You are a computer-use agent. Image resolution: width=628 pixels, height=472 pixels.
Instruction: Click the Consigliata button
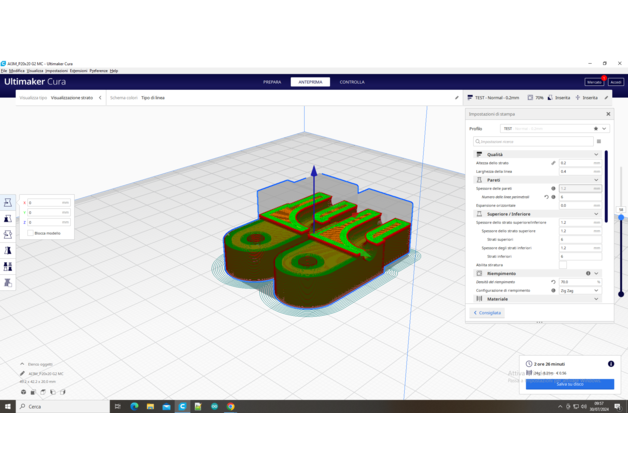[x=487, y=313]
